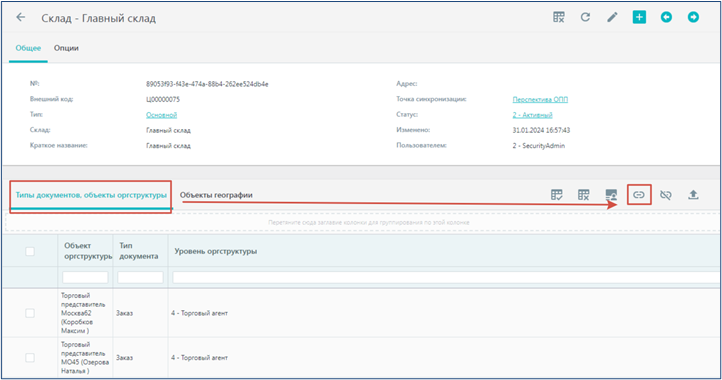
Task: Go to next record with the right circle arrow
Action: pyautogui.click(x=693, y=18)
